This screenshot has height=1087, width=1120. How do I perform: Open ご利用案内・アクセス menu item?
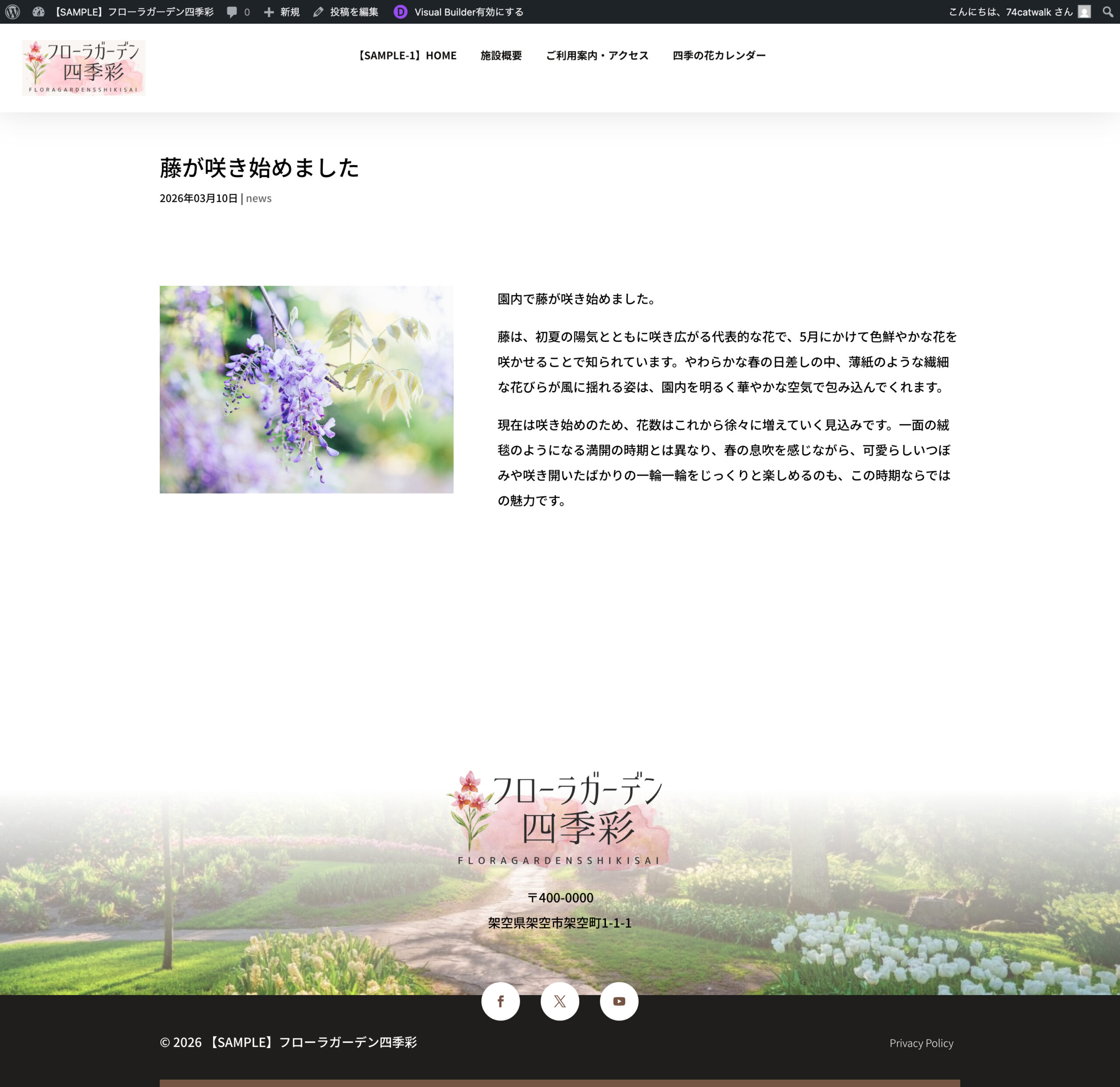(597, 56)
